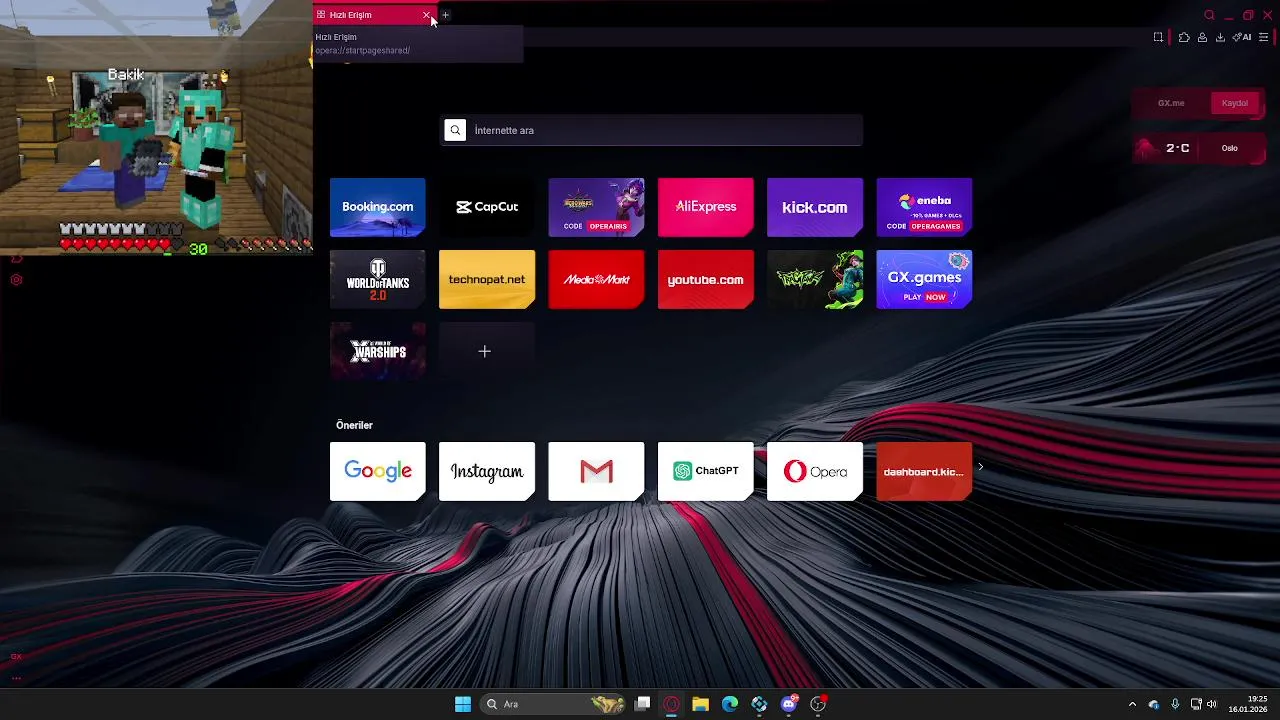Open the network icon in system tray
Viewport: 1280px width, 720px height.
(x=1196, y=704)
